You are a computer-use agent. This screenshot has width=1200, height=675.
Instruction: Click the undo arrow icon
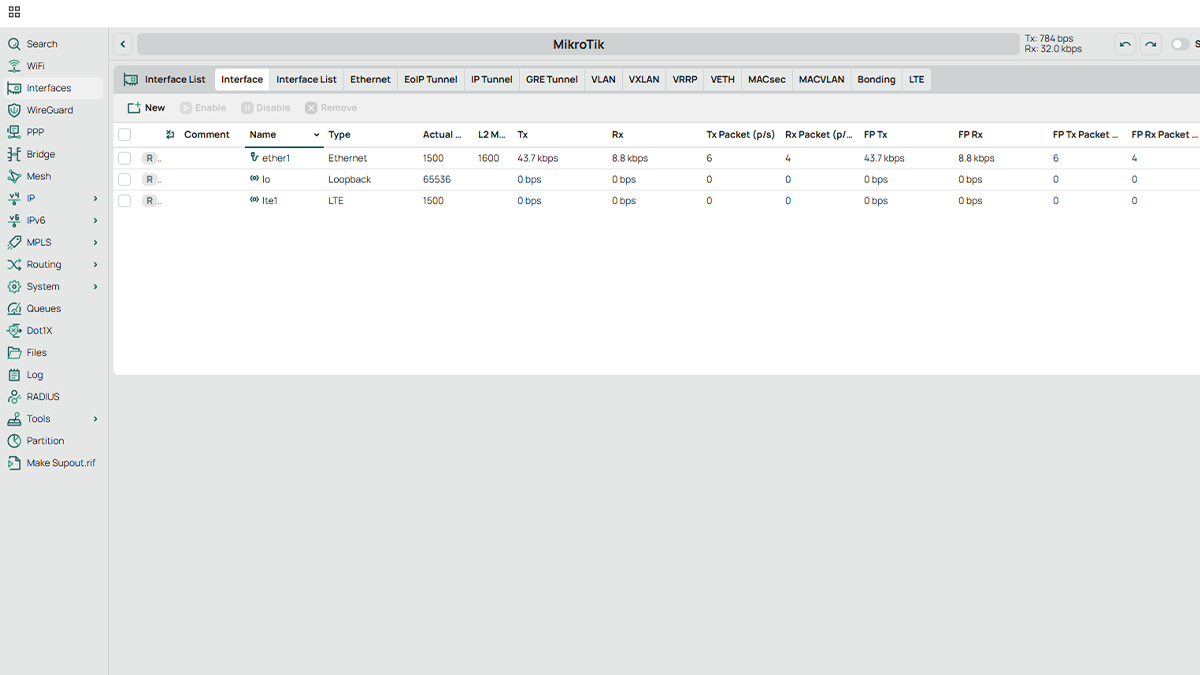point(1125,44)
